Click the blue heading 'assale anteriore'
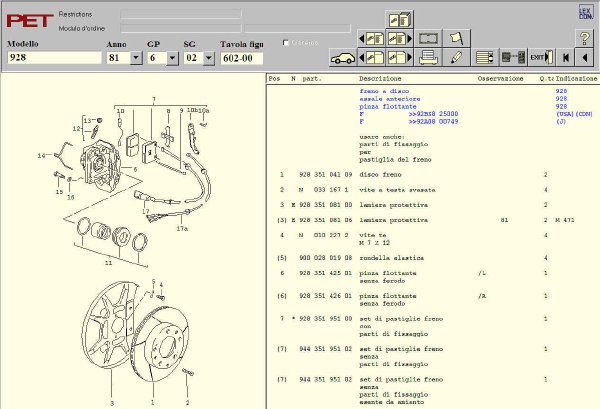This screenshot has height=409, width=600. [390, 99]
